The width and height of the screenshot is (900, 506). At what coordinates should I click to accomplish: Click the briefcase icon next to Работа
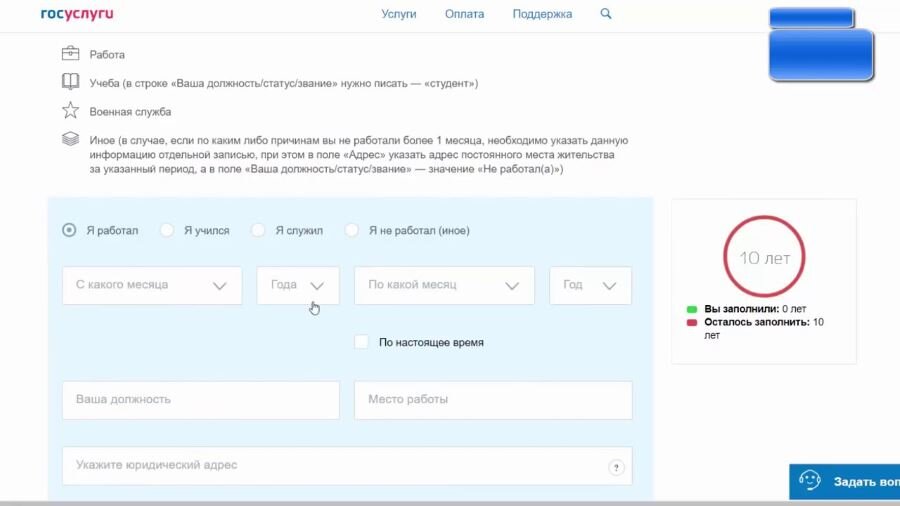point(71,53)
